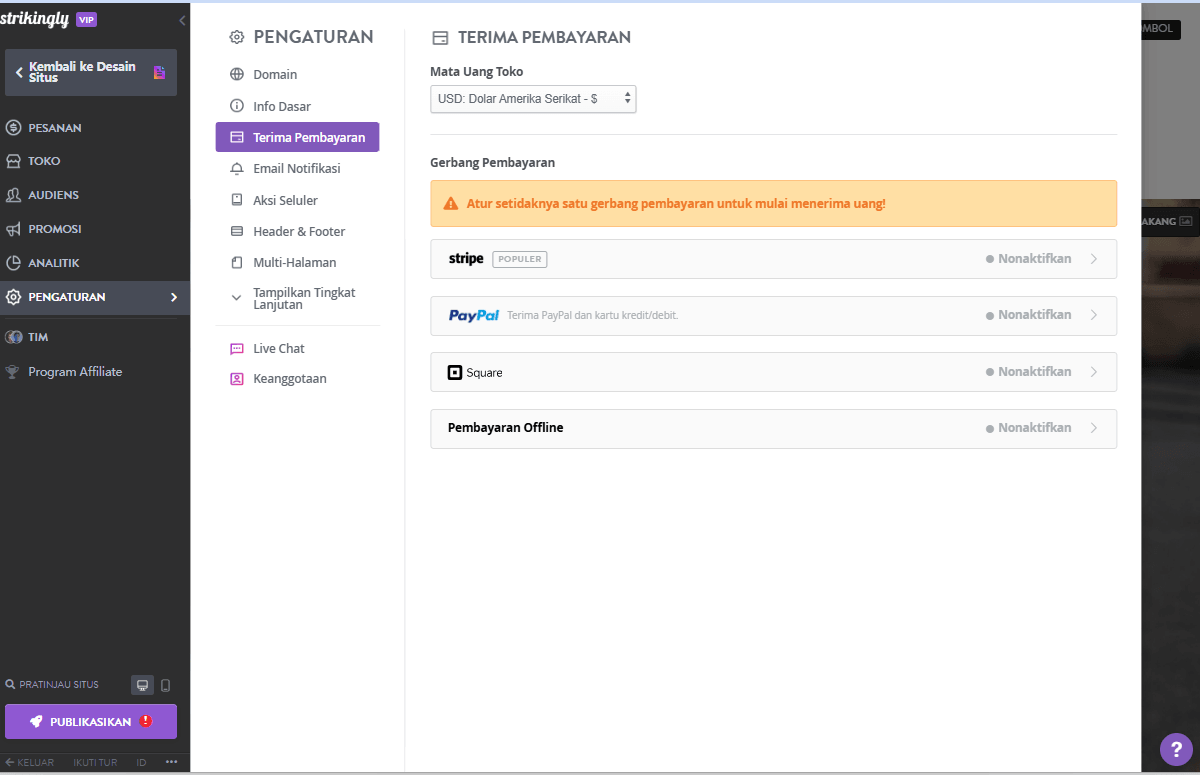Click the Square payment icon

(457, 371)
